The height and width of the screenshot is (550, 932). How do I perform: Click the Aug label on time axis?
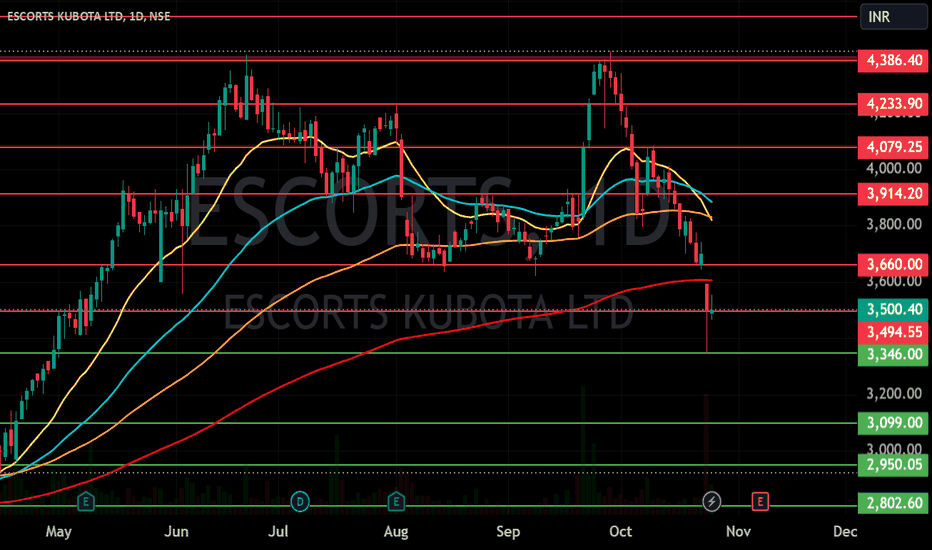click(396, 531)
